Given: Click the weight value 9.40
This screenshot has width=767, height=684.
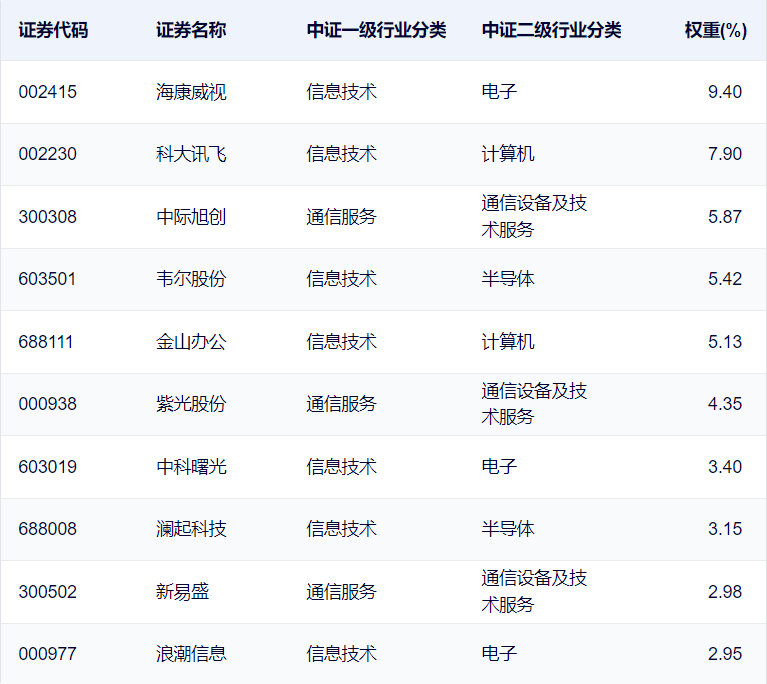Looking at the screenshot, I should [x=725, y=92].
